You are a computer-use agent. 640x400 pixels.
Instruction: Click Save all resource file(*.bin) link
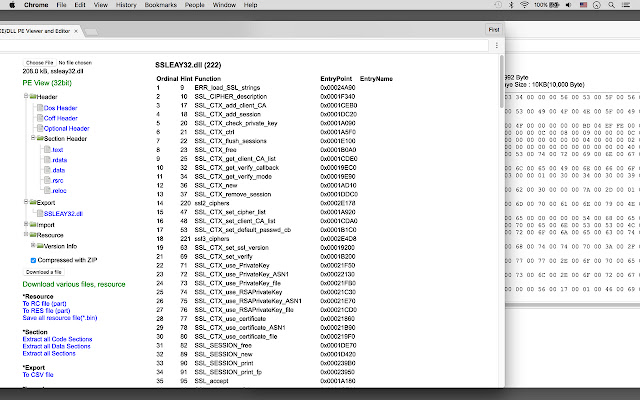[x=60, y=318]
